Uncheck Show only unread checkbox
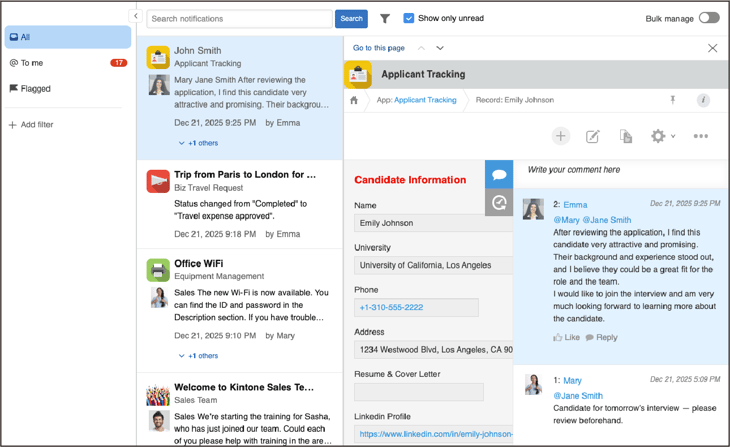This screenshot has height=447, width=730. pyautogui.click(x=408, y=18)
